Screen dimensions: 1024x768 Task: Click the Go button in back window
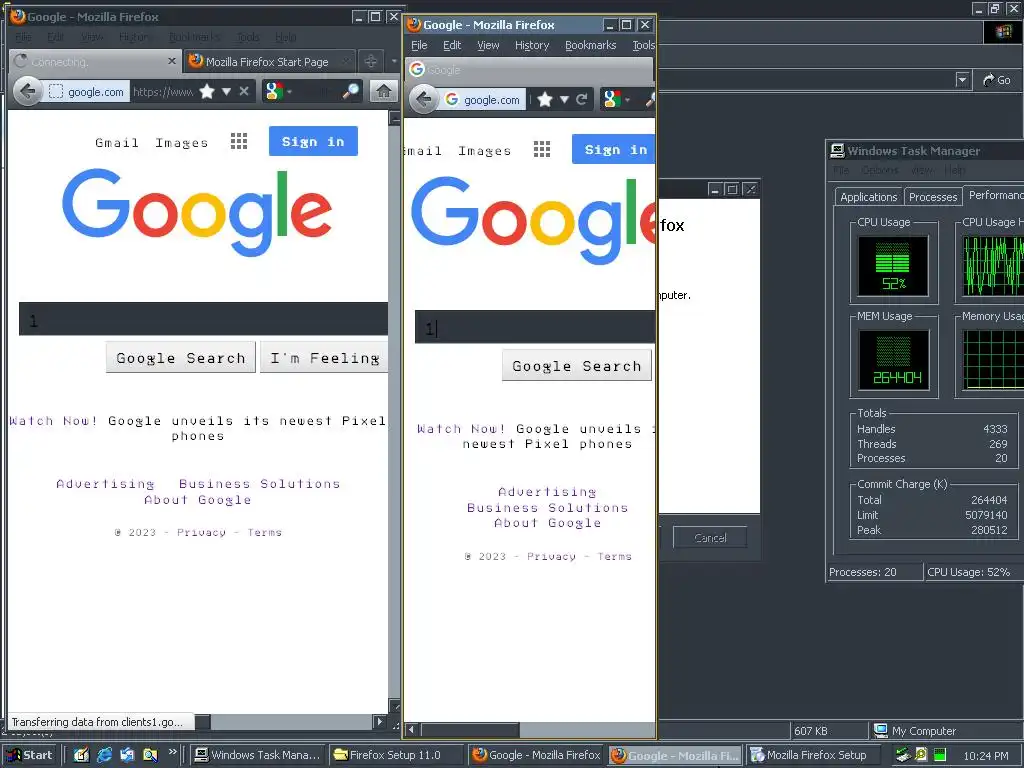tap(997, 80)
